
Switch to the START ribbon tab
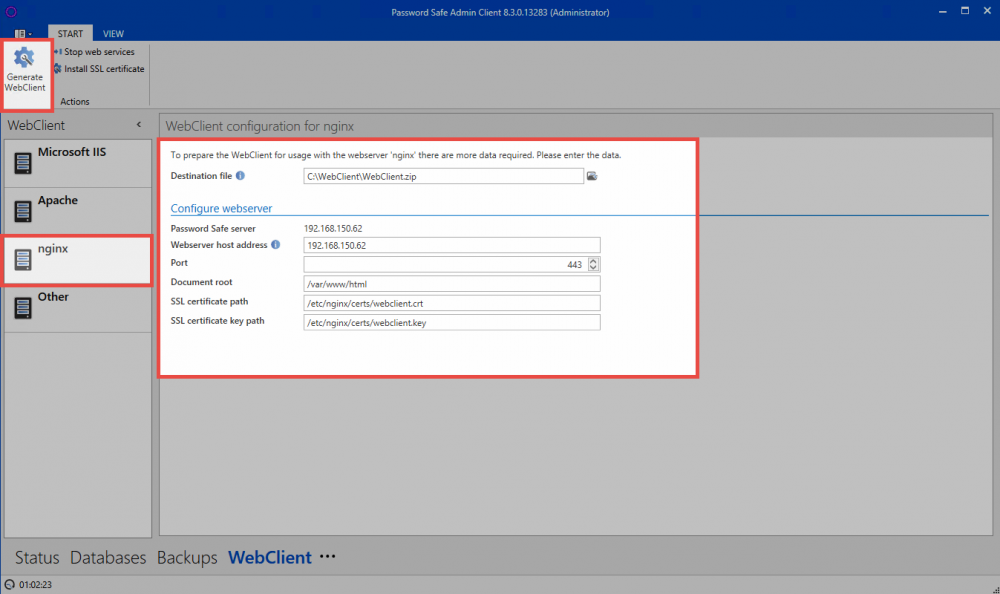(x=70, y=34)
